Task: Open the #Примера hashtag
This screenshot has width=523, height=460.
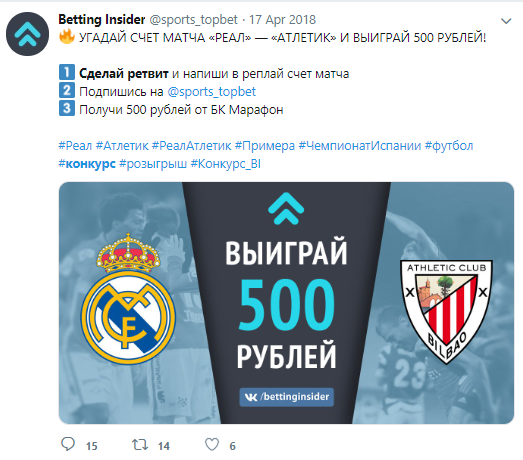Action: [x=265, y=146]
